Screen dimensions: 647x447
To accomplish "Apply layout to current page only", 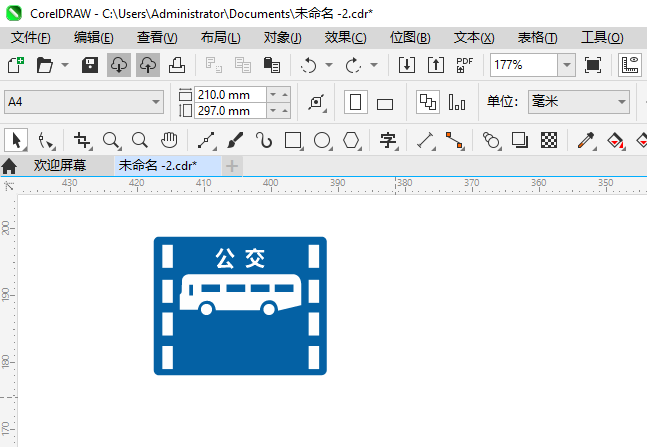I will [x=457, y=102].
